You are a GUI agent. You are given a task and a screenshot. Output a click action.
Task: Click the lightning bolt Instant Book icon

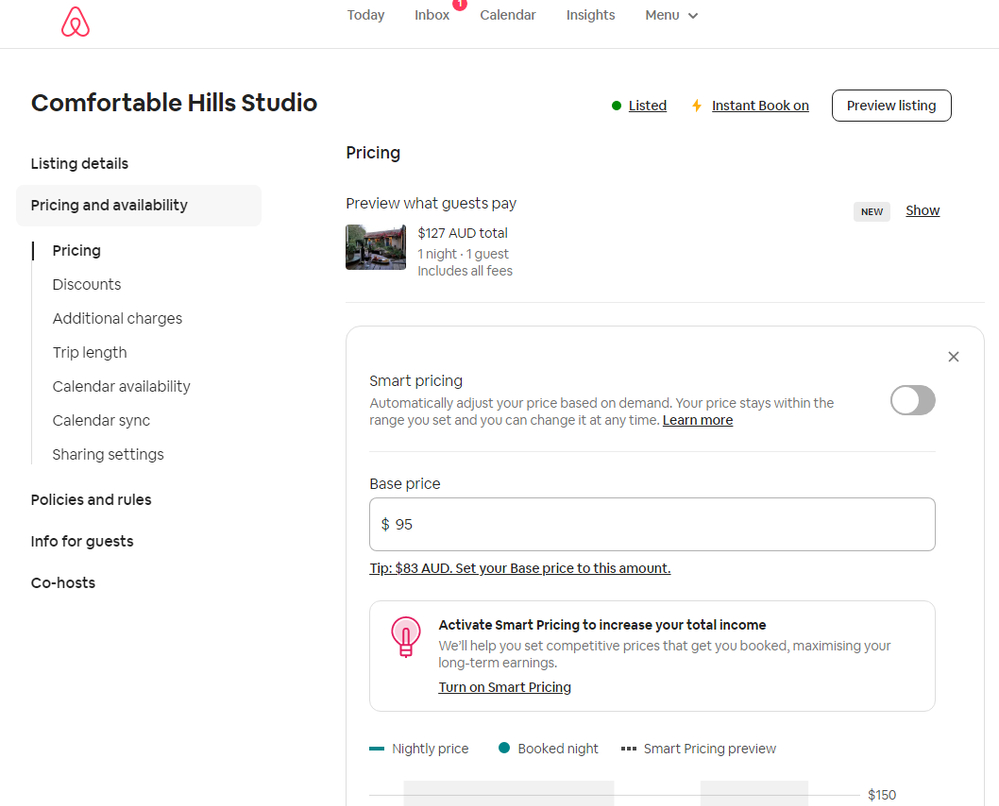coord(697,104)
